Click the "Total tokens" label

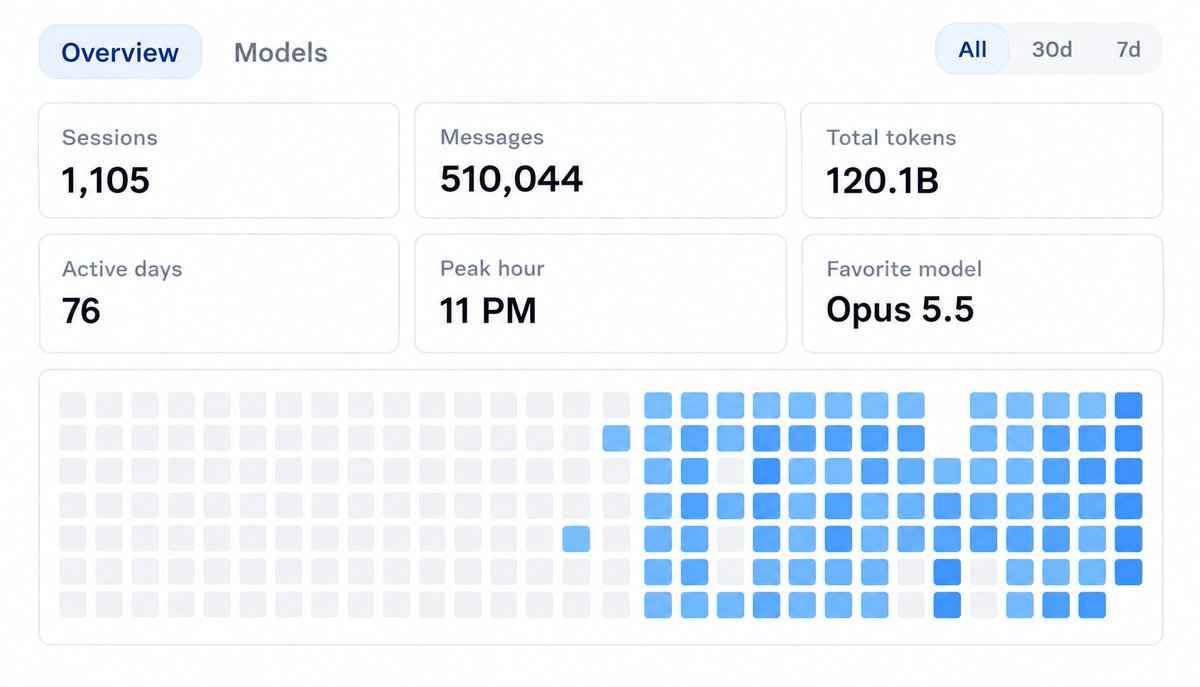tap(891, 138)
